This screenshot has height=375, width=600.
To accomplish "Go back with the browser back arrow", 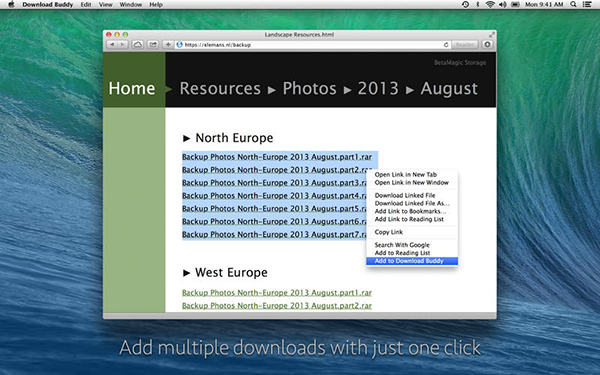I will pyautogui.click(x=112, y=45).
